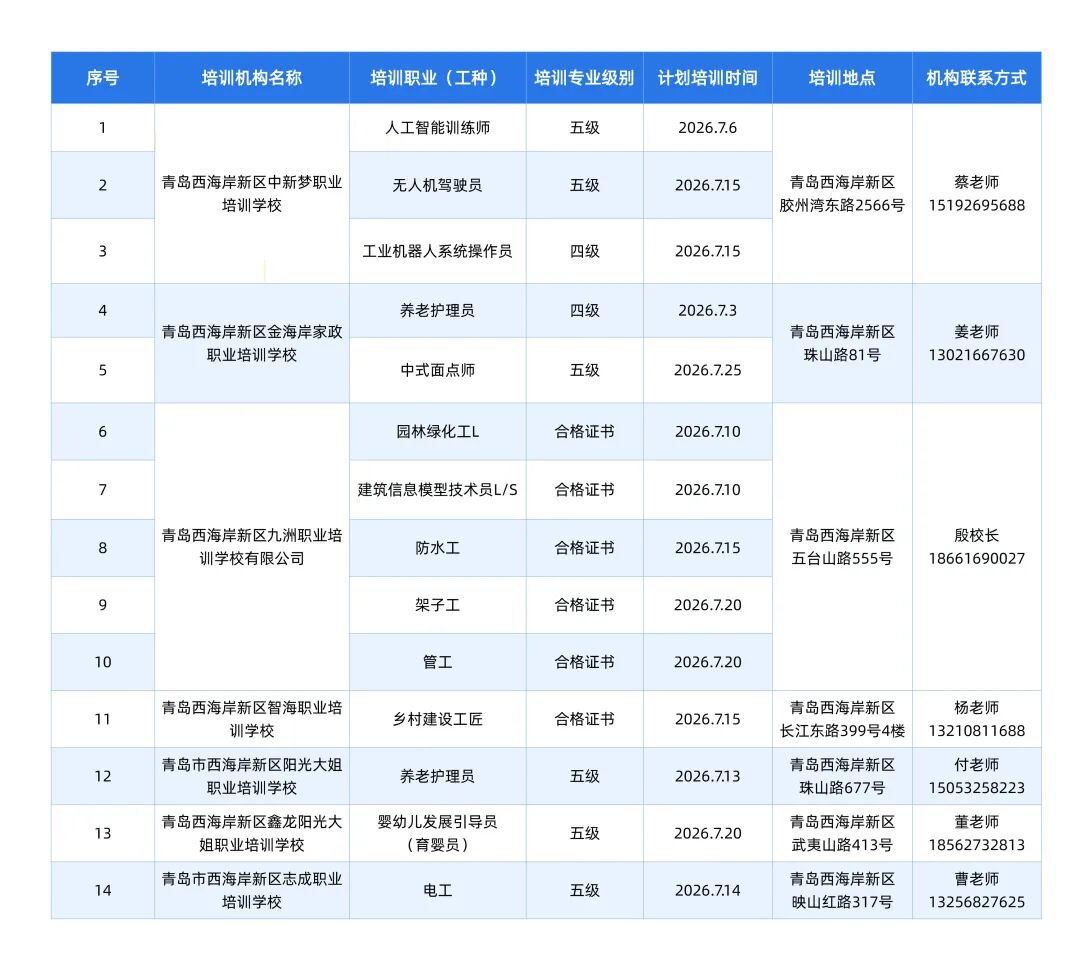This screenshot has width=1080, height=963.
Task: Select the 防水工 cell
Action: (437, 548)
